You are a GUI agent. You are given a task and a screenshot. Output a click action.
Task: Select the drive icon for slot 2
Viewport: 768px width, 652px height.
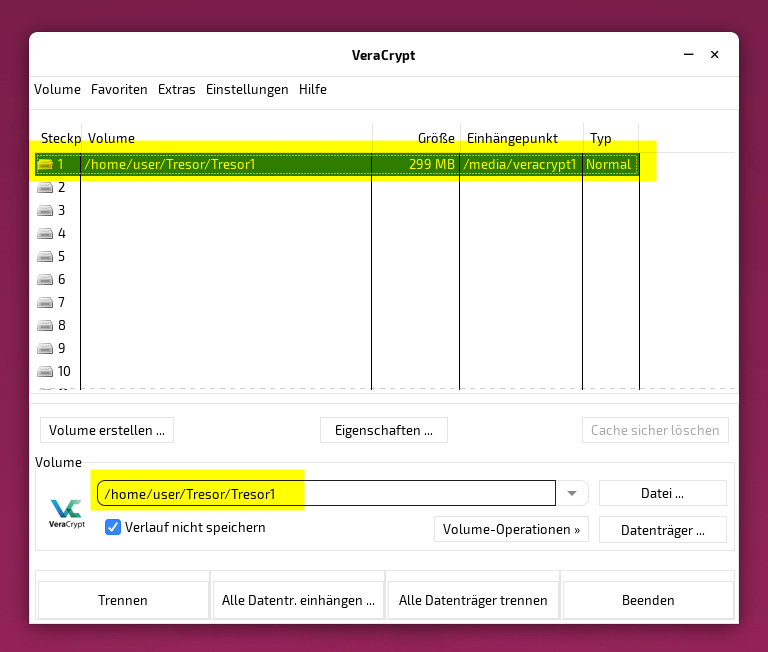45,187
